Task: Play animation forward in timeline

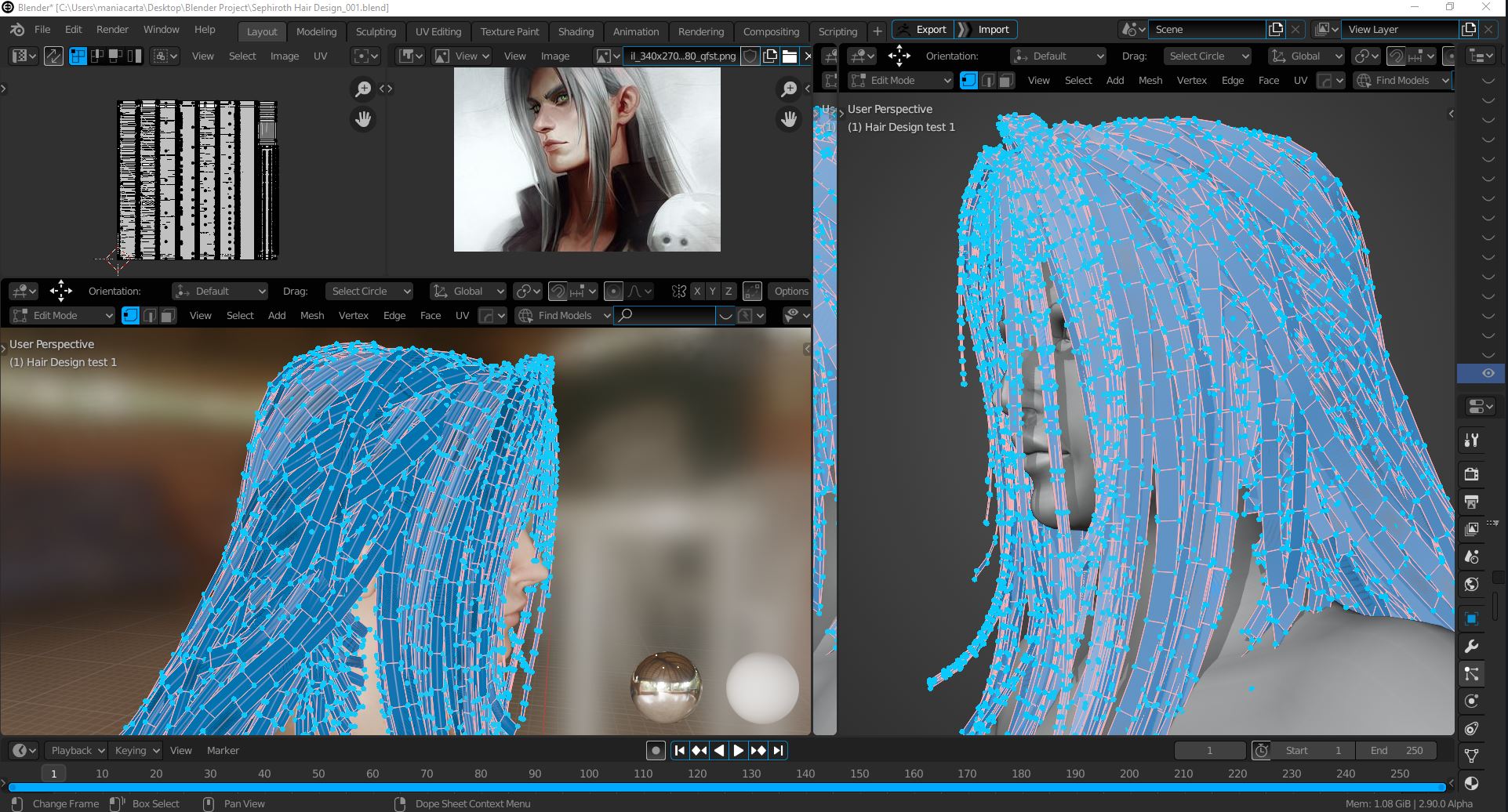Action: pos(738,750)
